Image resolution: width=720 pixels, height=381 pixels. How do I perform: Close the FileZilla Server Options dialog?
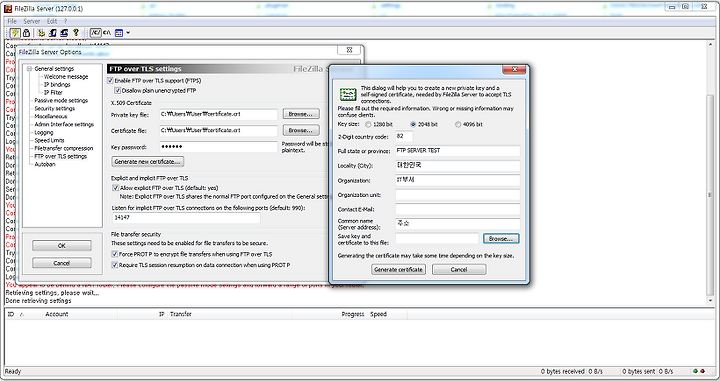(349, 50)
